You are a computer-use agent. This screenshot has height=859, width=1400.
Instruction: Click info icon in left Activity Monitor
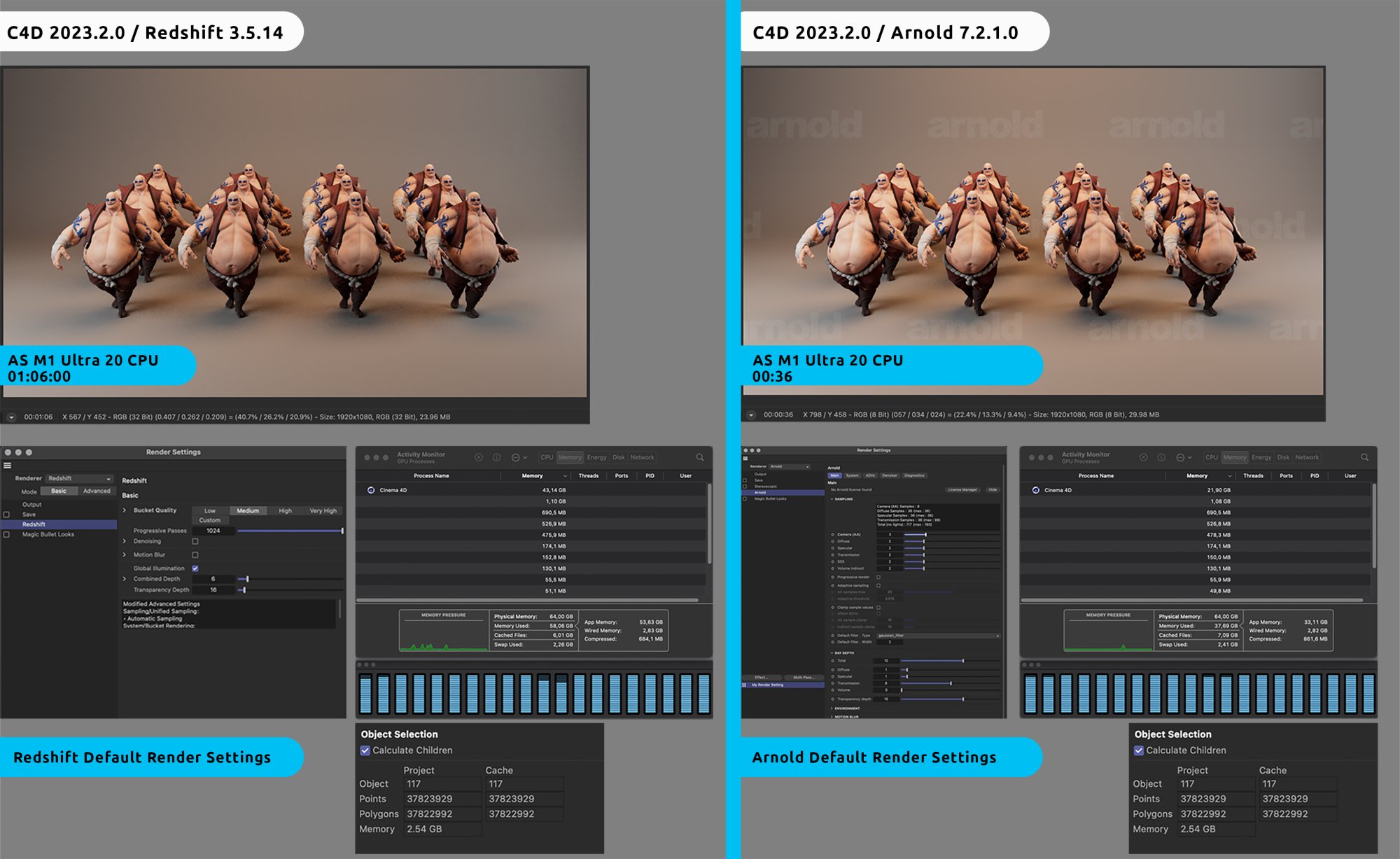(496, 457)
